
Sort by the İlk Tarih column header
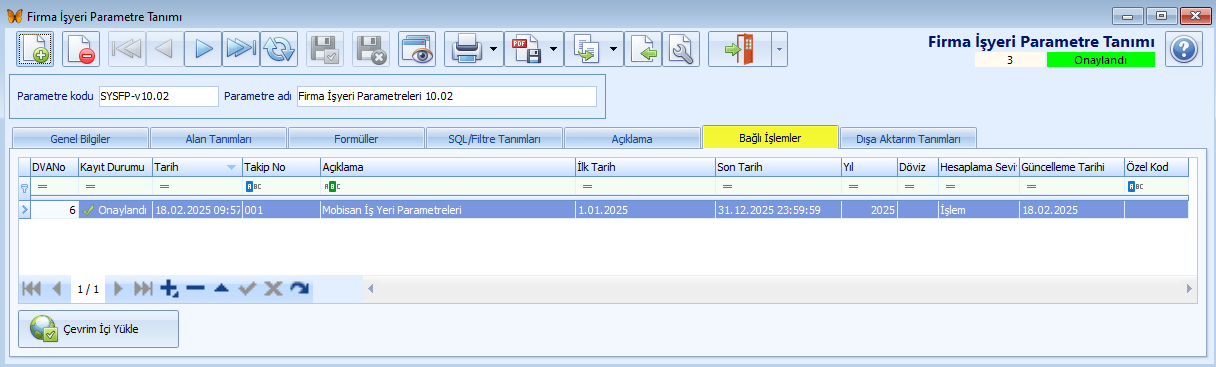click(x=645, y=167)
